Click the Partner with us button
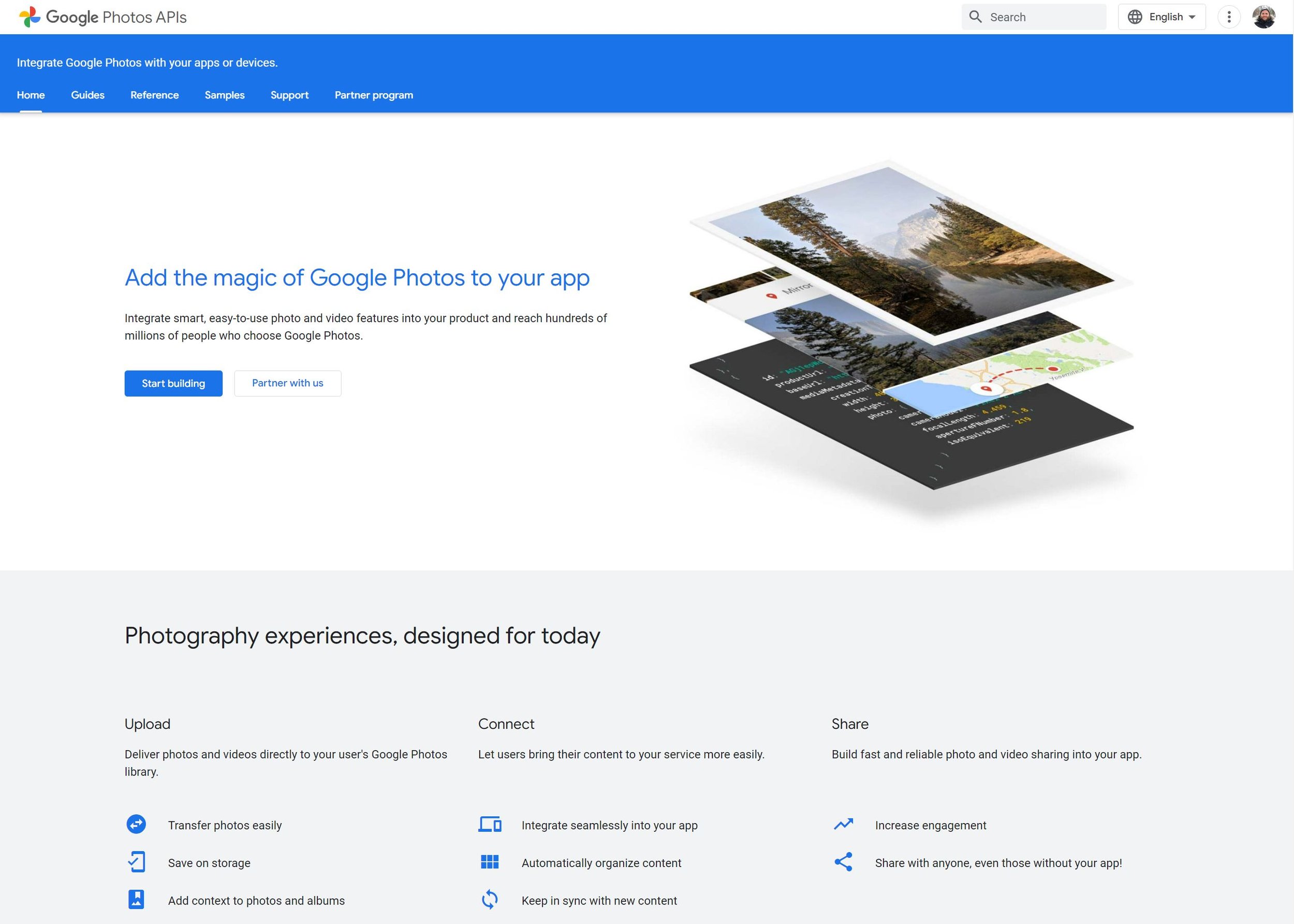Screen dimensions: 1294x924 [288, 384]
